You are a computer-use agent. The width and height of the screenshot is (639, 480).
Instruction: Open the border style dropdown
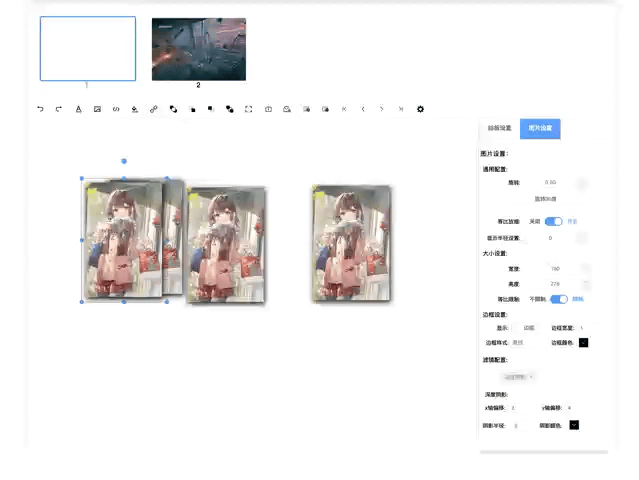[527, 343]
